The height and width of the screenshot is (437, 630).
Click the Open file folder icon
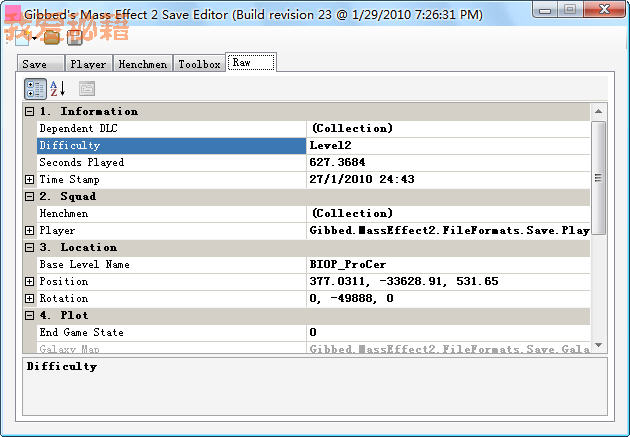pos(50,37)
